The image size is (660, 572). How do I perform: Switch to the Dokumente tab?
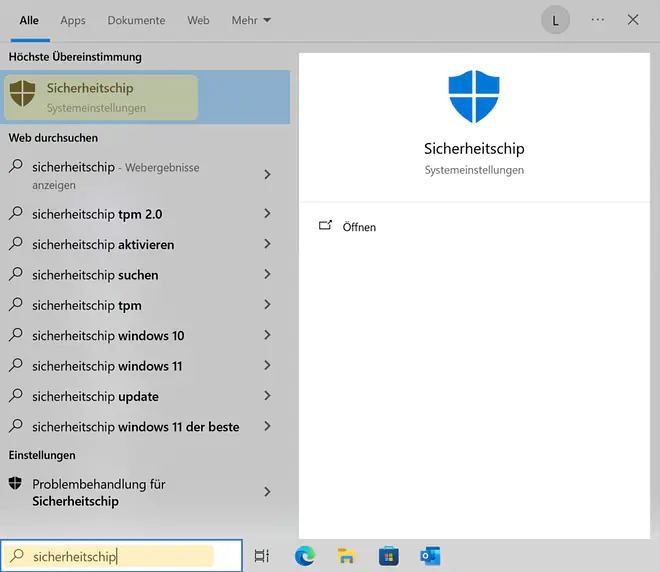(136, 20)
